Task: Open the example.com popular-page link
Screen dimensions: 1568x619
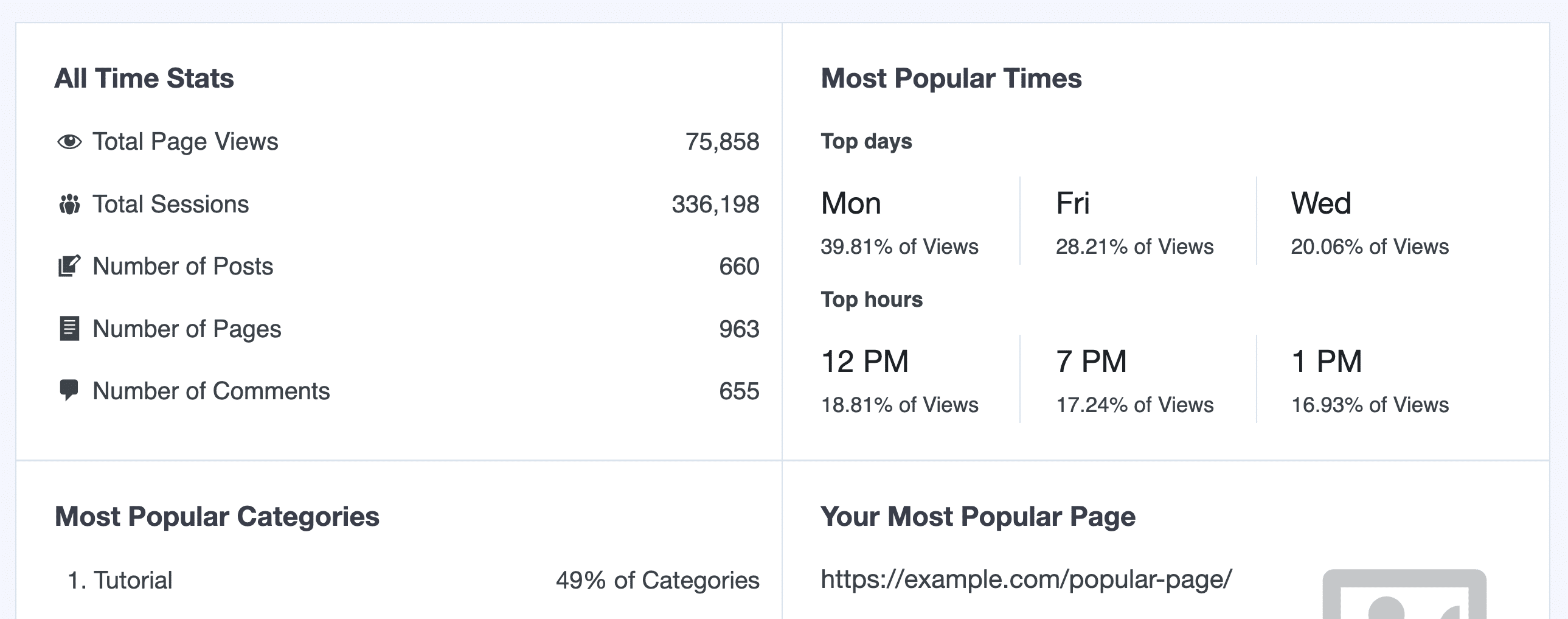Action: click(1026, 579)
